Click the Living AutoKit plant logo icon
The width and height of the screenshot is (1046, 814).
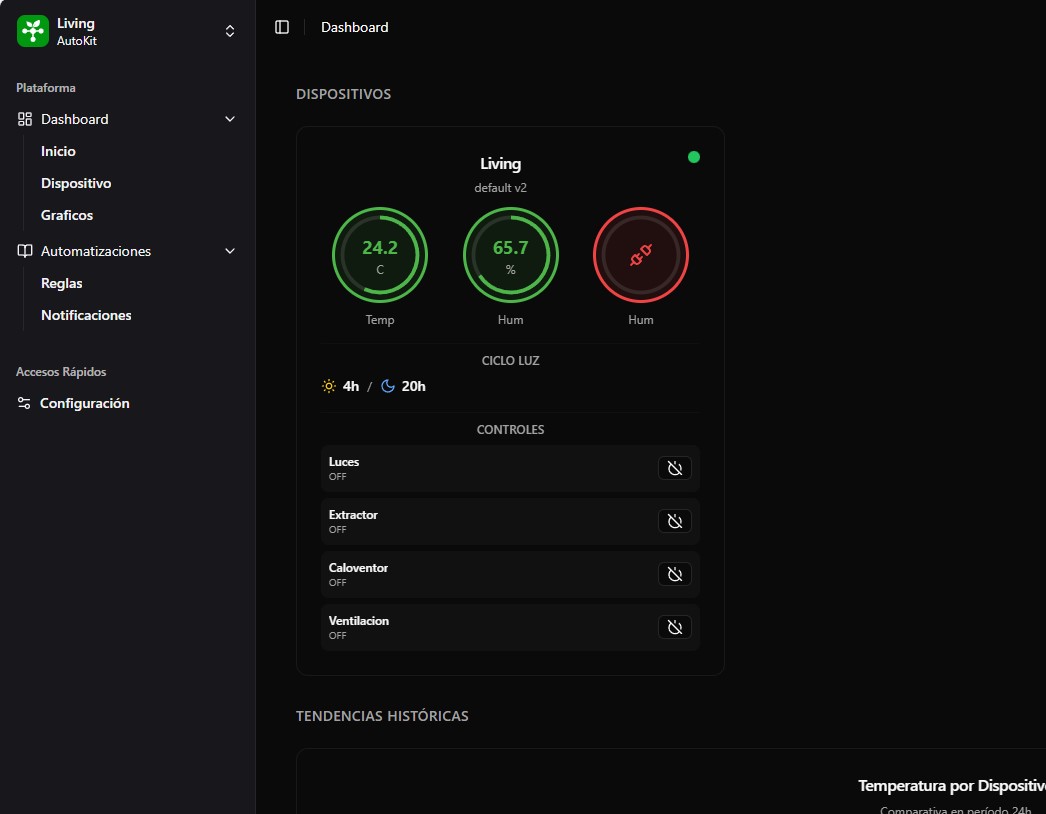click(33, 31)
